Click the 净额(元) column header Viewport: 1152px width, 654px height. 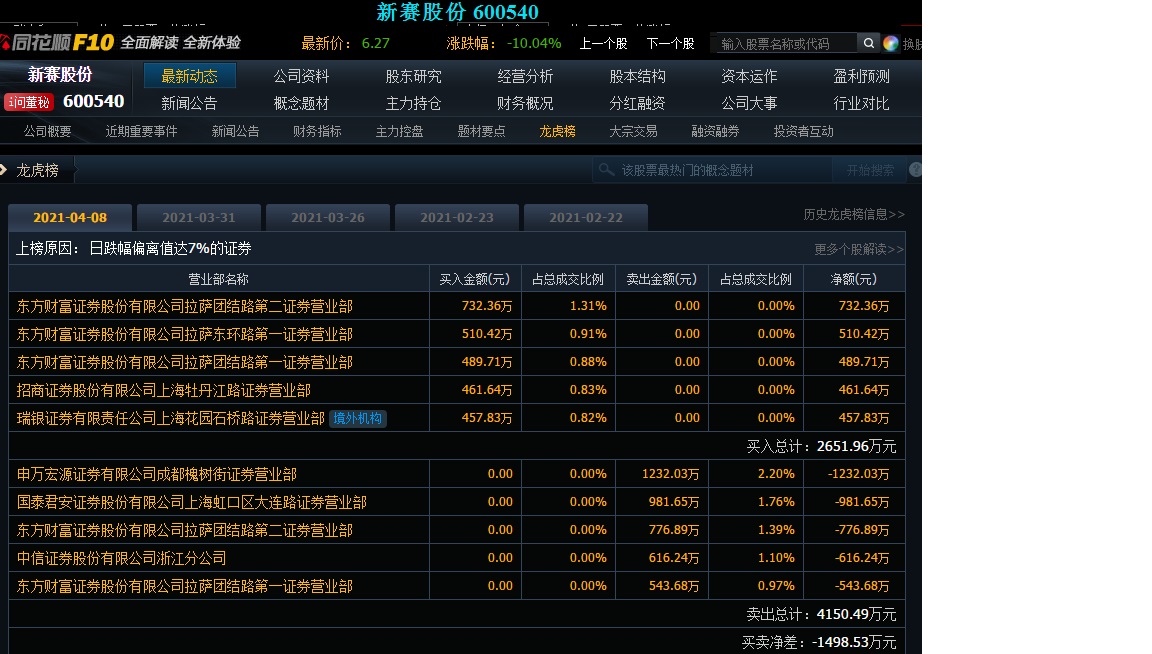854,279
